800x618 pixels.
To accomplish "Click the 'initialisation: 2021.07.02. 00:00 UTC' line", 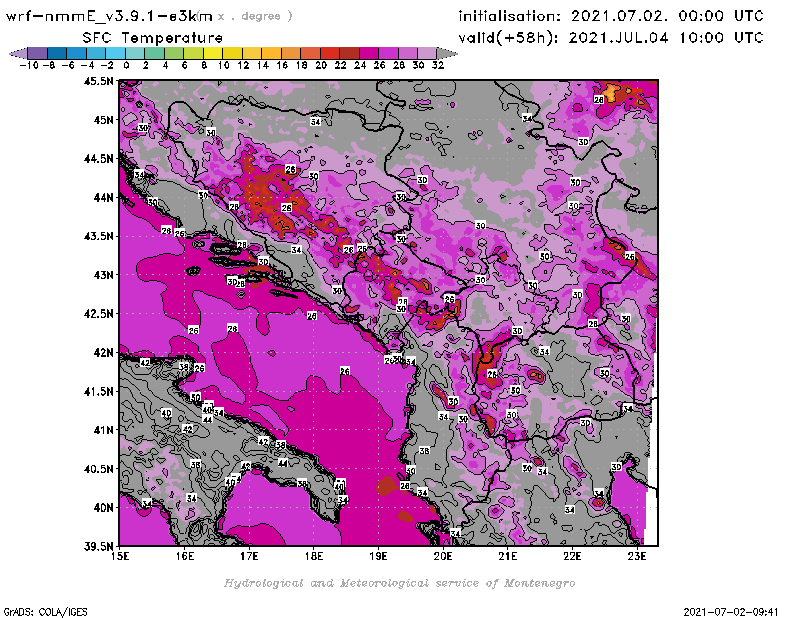I will pyautogui.click(x=611, y=16).
